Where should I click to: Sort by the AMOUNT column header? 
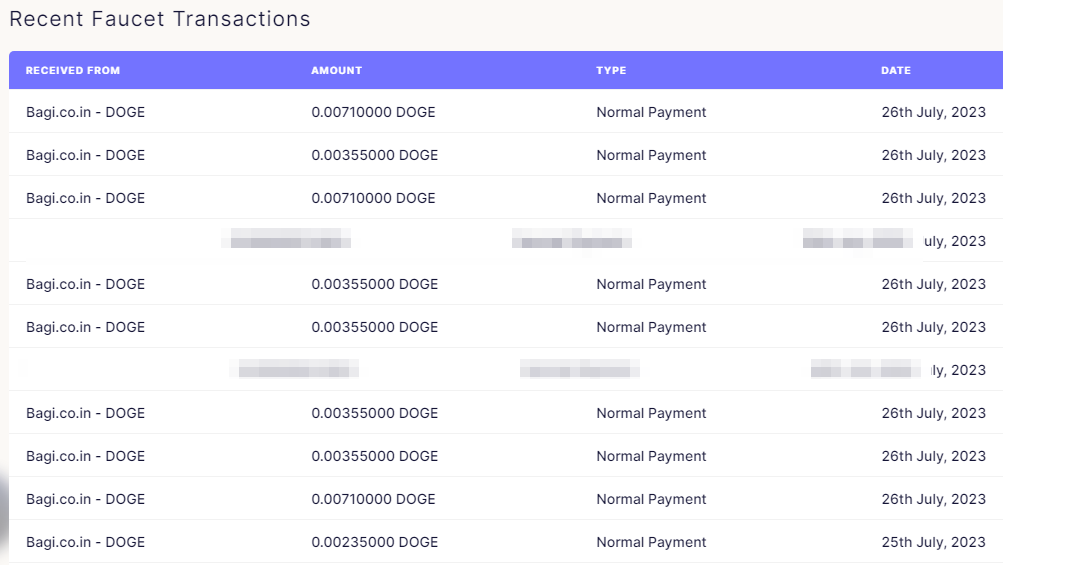click(336, 71)
